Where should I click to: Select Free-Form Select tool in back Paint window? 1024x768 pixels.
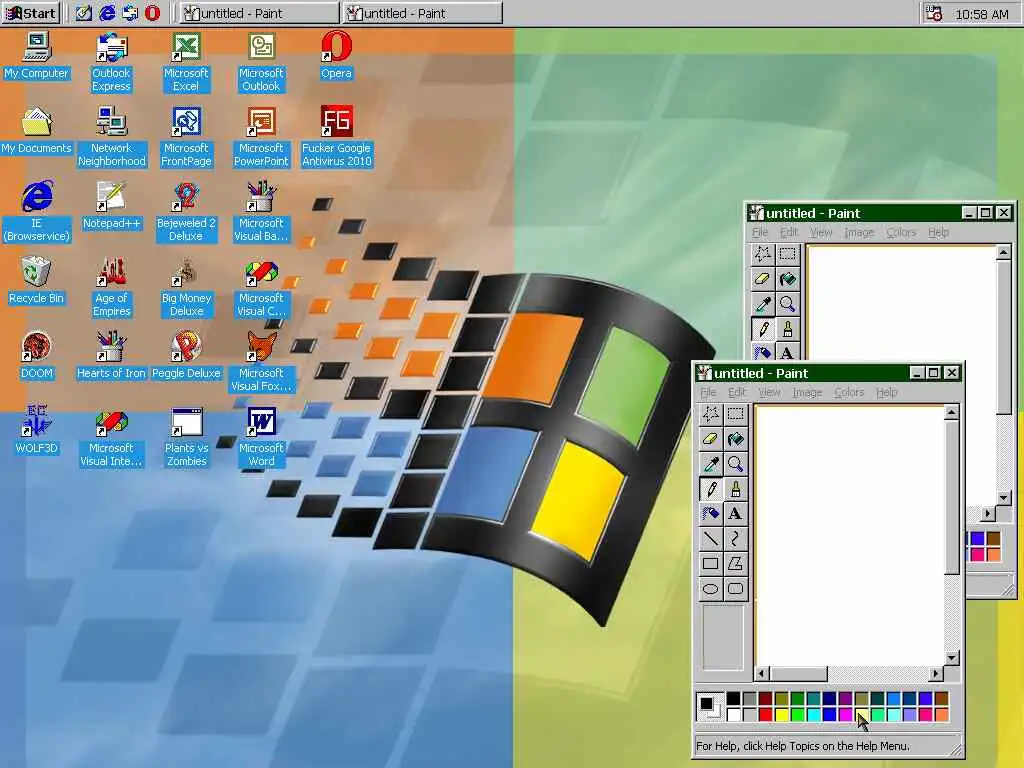click(x=762, y=254)
